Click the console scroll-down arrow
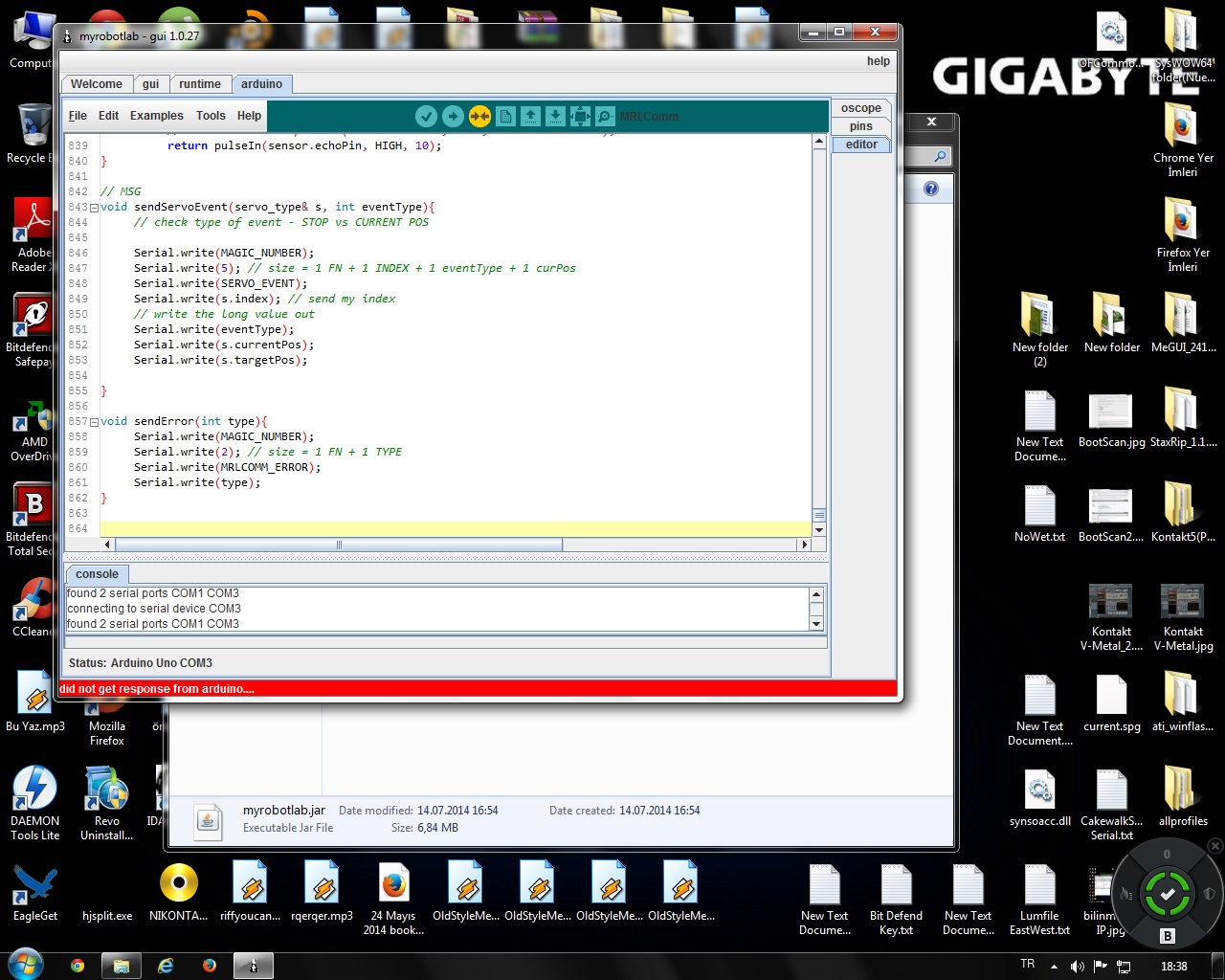The width and height of the screenshot is (1225, 980). pyautogui.click(x=816, y=624)
